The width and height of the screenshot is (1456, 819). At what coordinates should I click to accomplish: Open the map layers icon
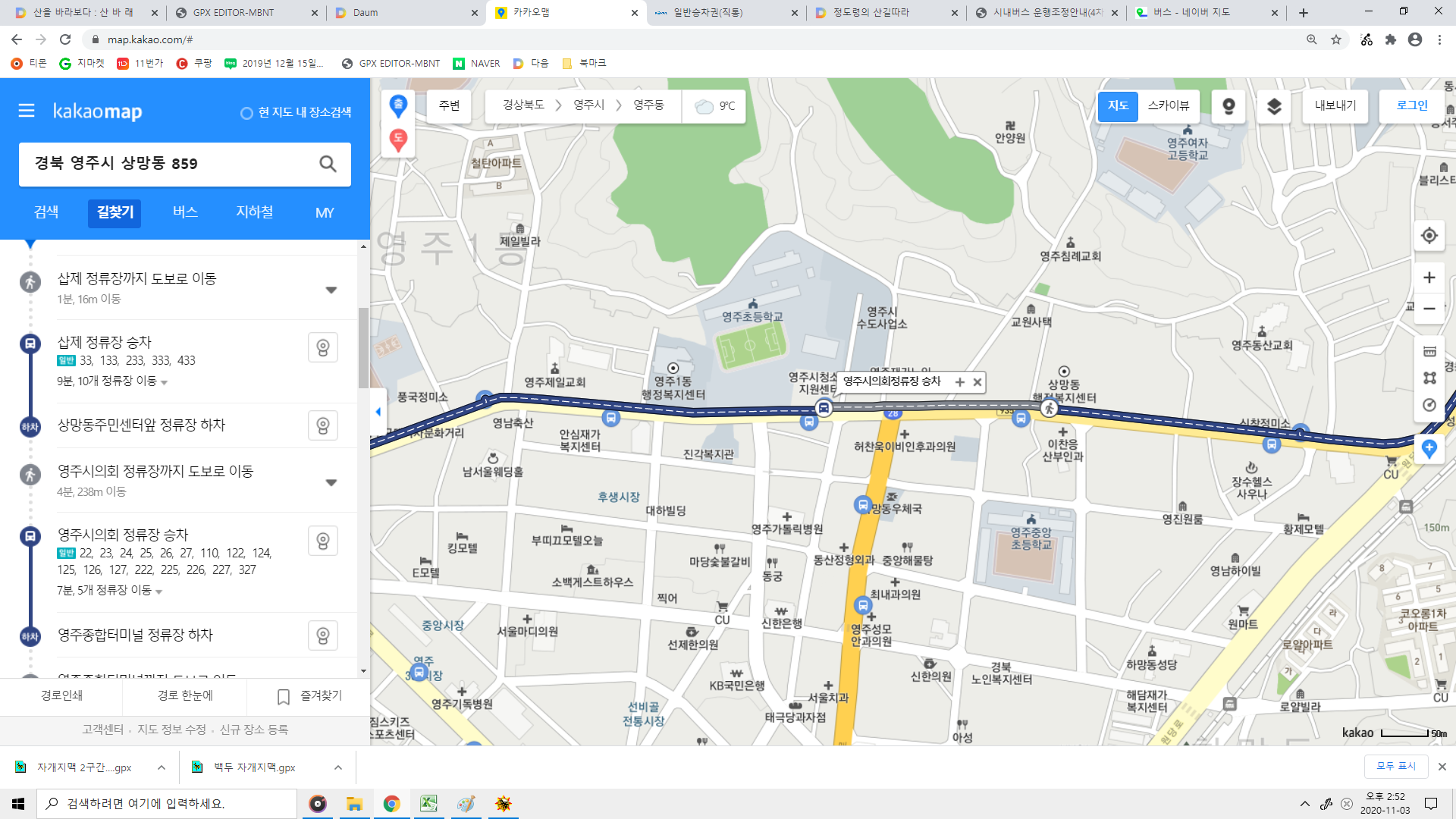1274,106
